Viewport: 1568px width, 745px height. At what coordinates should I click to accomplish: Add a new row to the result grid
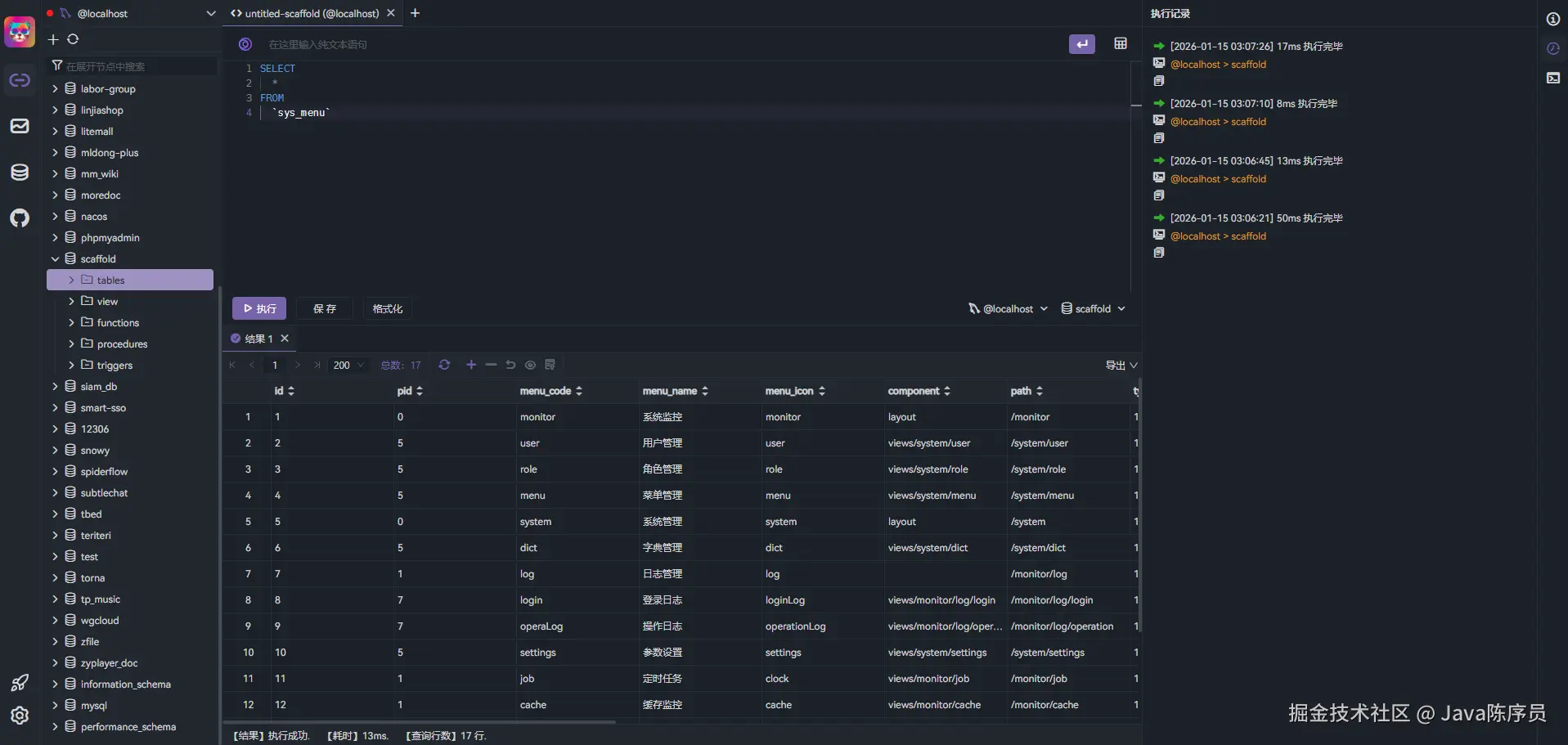pyautogui.click(x=471, y=365)
